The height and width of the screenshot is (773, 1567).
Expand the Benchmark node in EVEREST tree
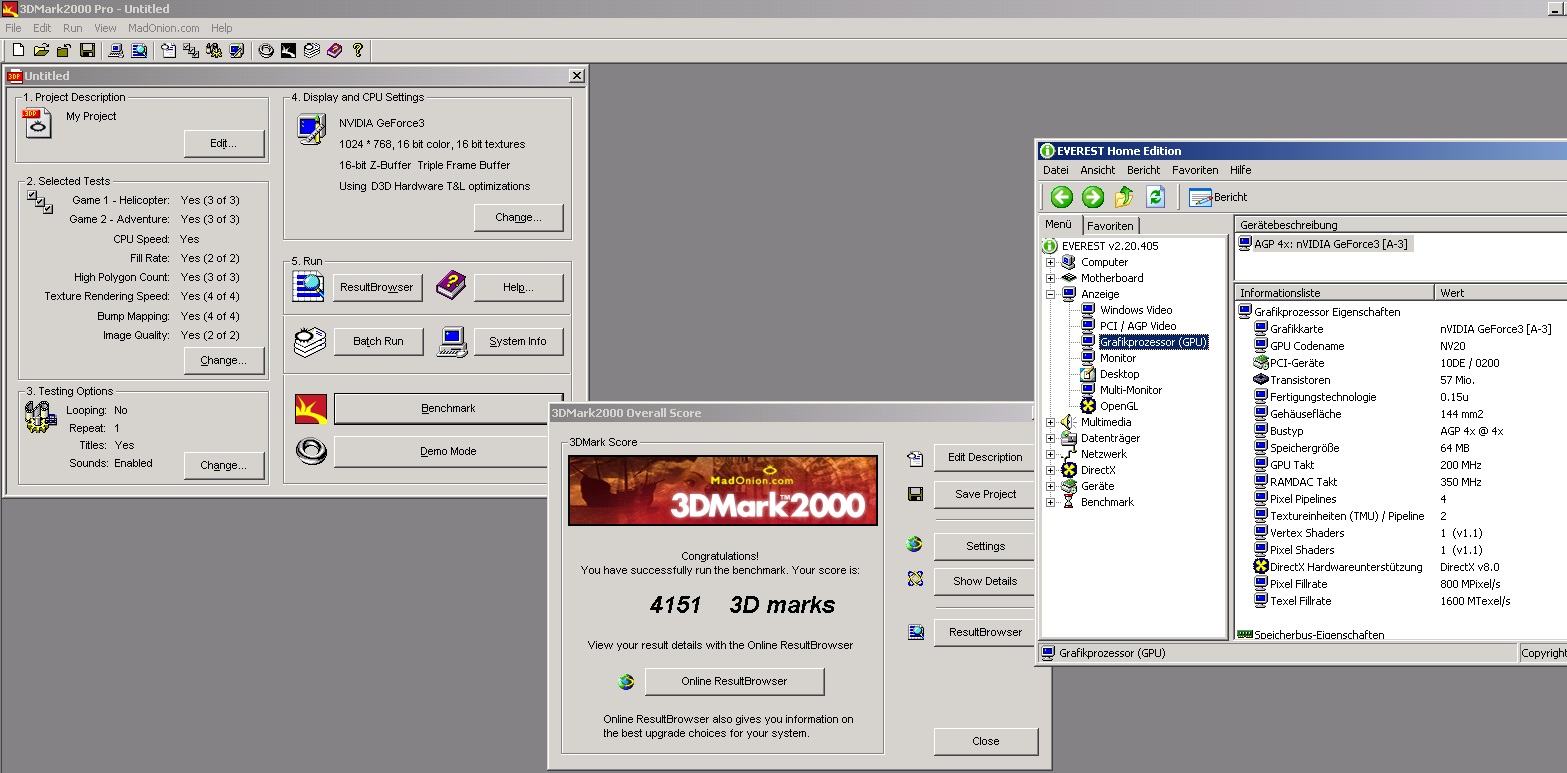pyautogui.click(x=1050, y=502)
